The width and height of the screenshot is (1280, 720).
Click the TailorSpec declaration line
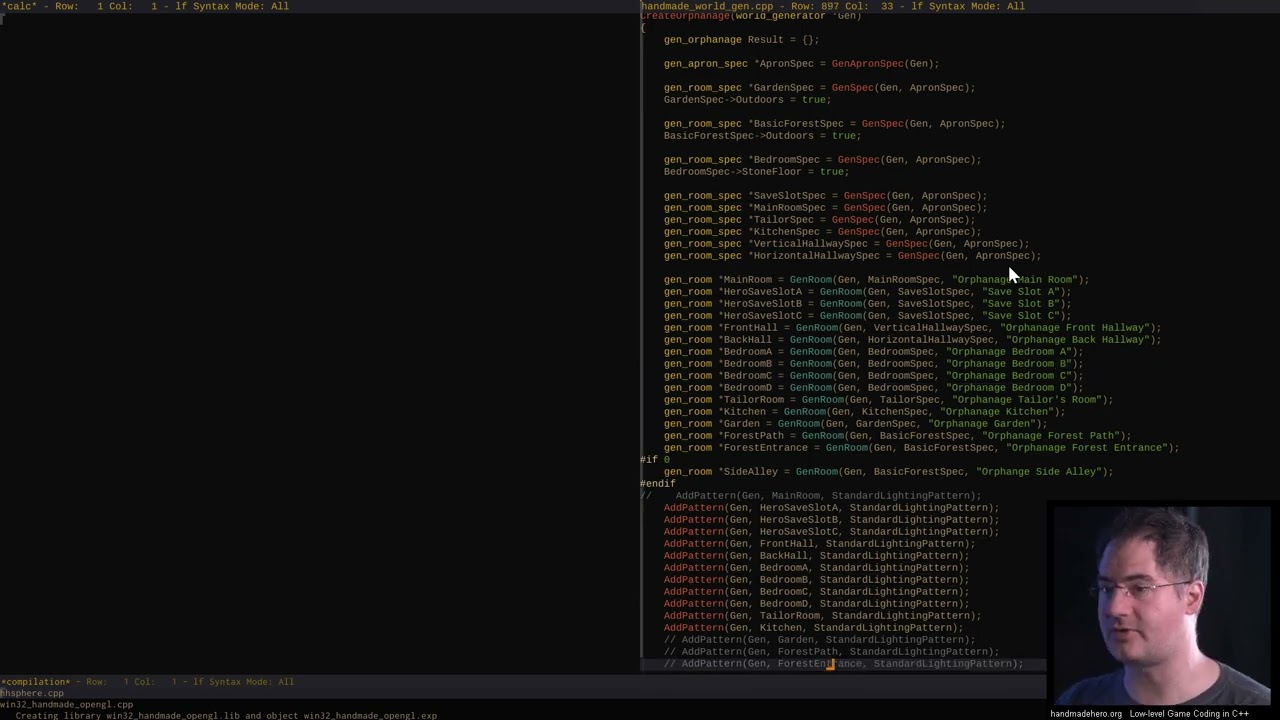[819, 220]
